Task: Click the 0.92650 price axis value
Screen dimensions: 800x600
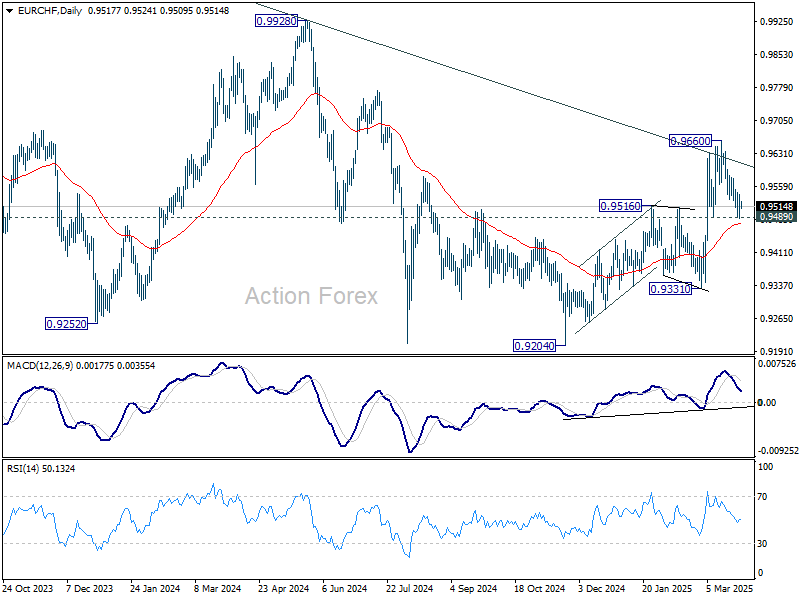Action: [x=777, y=319]
